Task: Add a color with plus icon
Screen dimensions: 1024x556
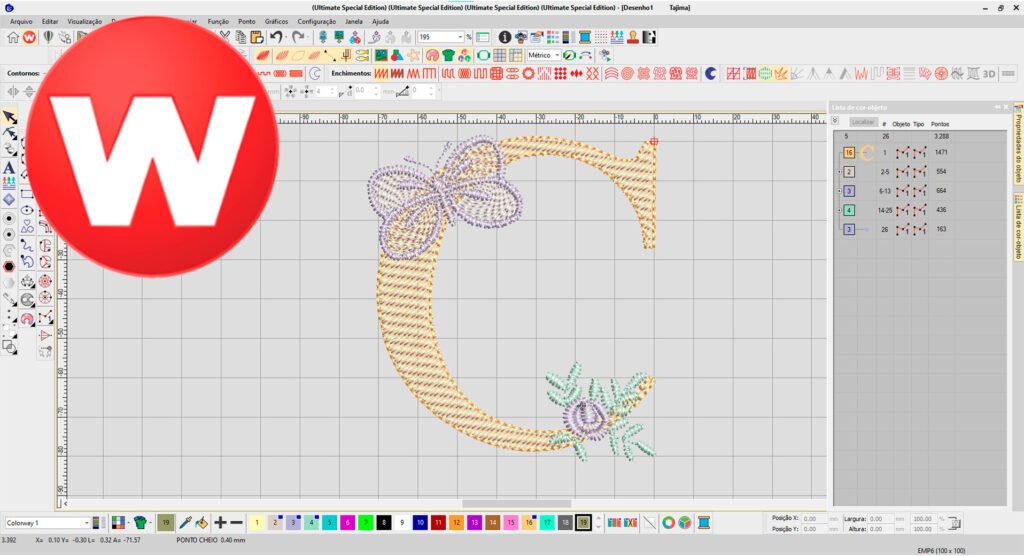Action: click(x=220, y=523)
